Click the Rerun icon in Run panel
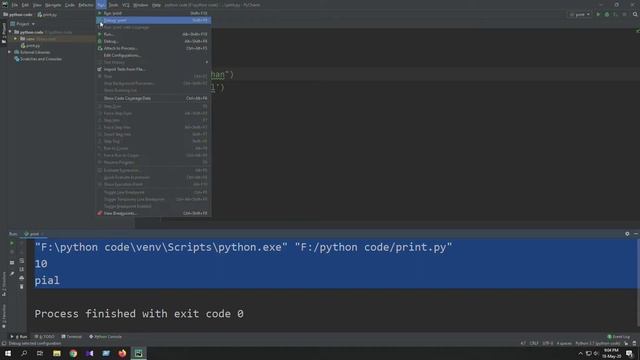Viewport: 640px width, 360px height. click(12, 243)
